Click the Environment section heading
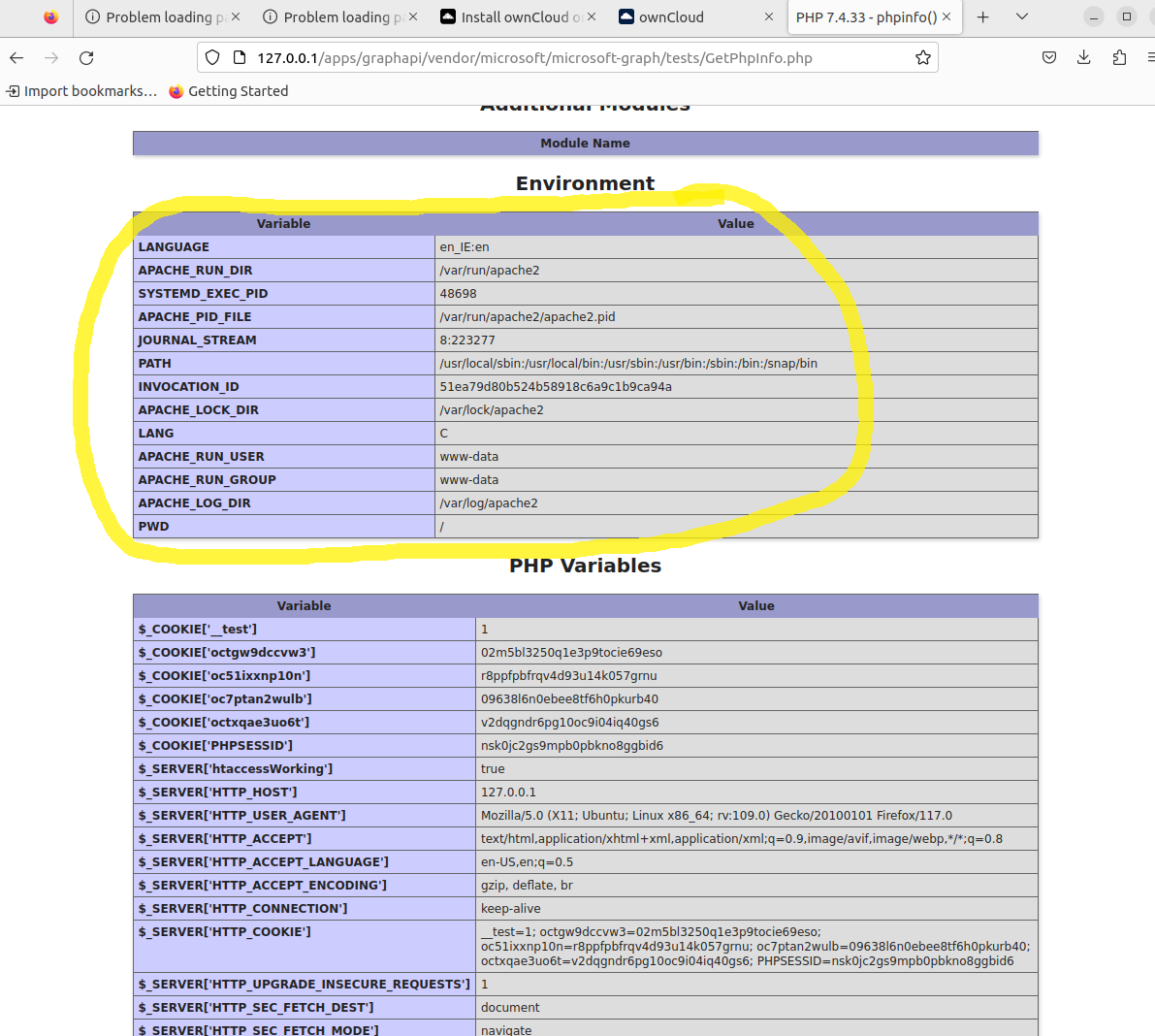 (586, 182)
